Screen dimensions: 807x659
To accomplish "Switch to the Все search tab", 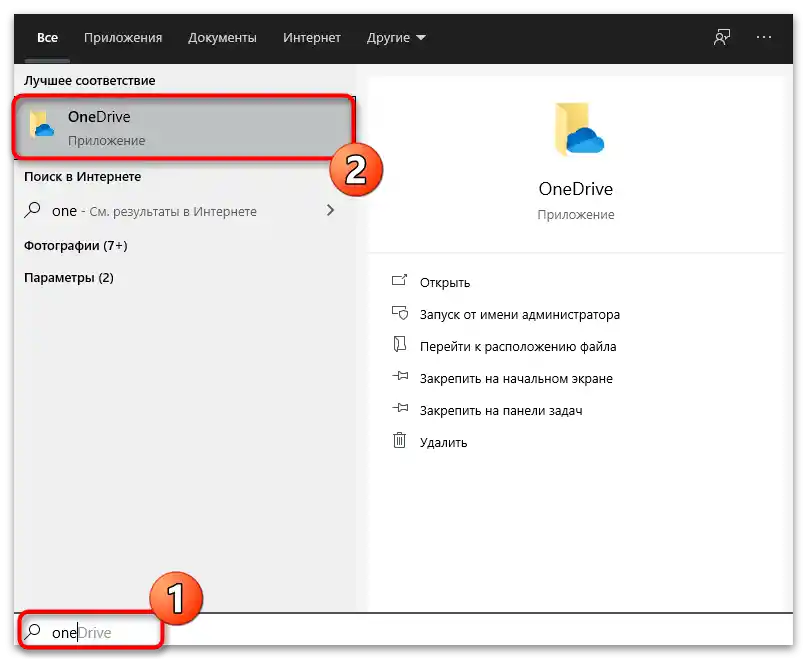I will pos(47,38).
